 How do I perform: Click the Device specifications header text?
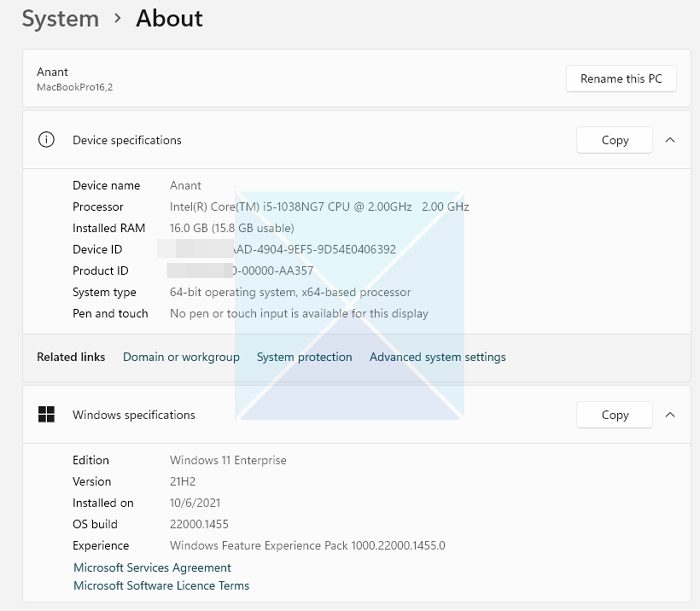pyautogui.click(x=127, y=140)
